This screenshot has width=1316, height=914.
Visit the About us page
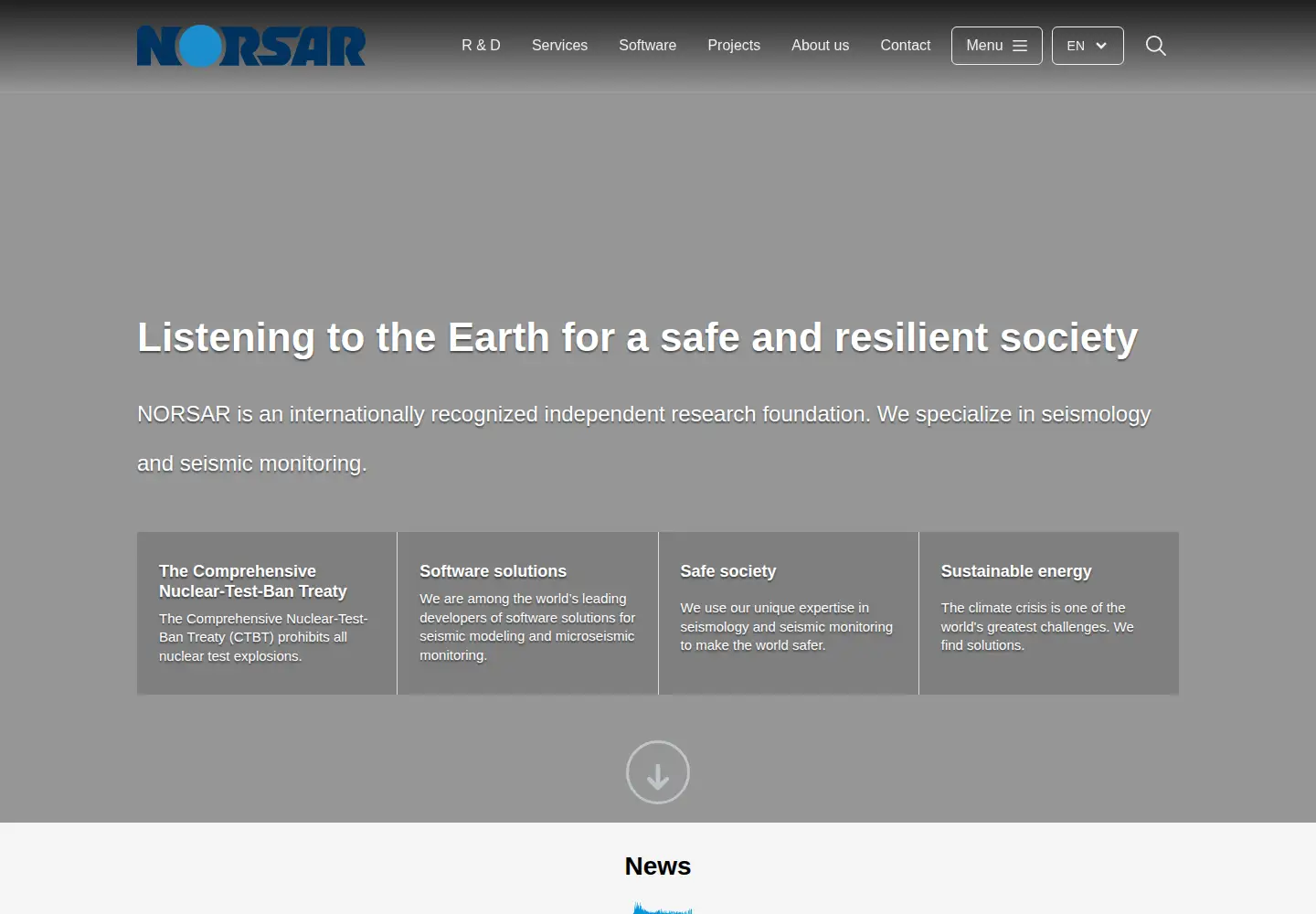[820, 46]
